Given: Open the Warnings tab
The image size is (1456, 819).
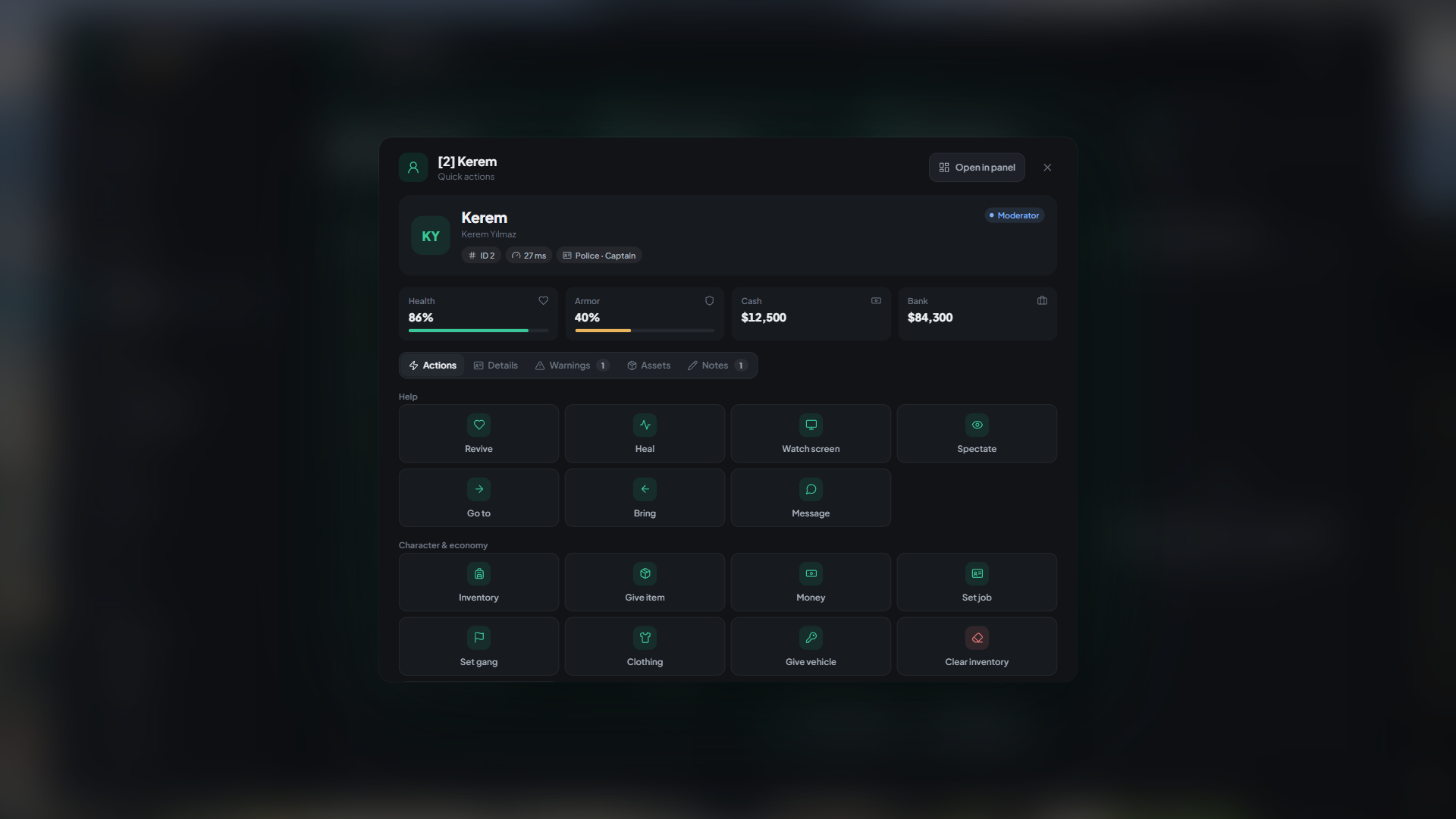Looking at the screenshot, I should coord(573,366).
